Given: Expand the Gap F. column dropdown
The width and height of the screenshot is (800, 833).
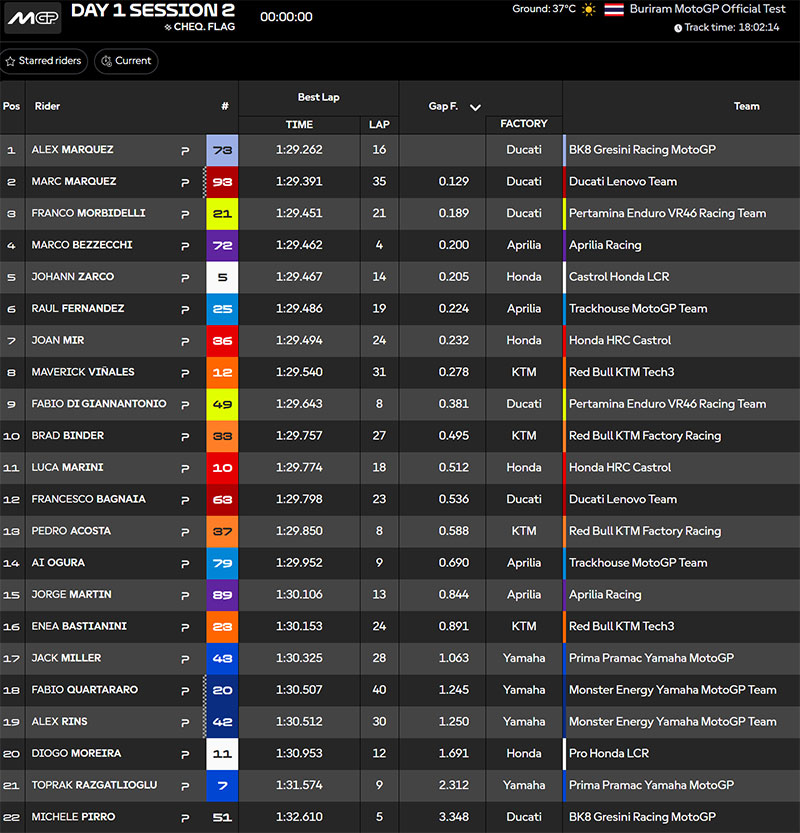Looking at the screenshot, I should tap(475, 107).
